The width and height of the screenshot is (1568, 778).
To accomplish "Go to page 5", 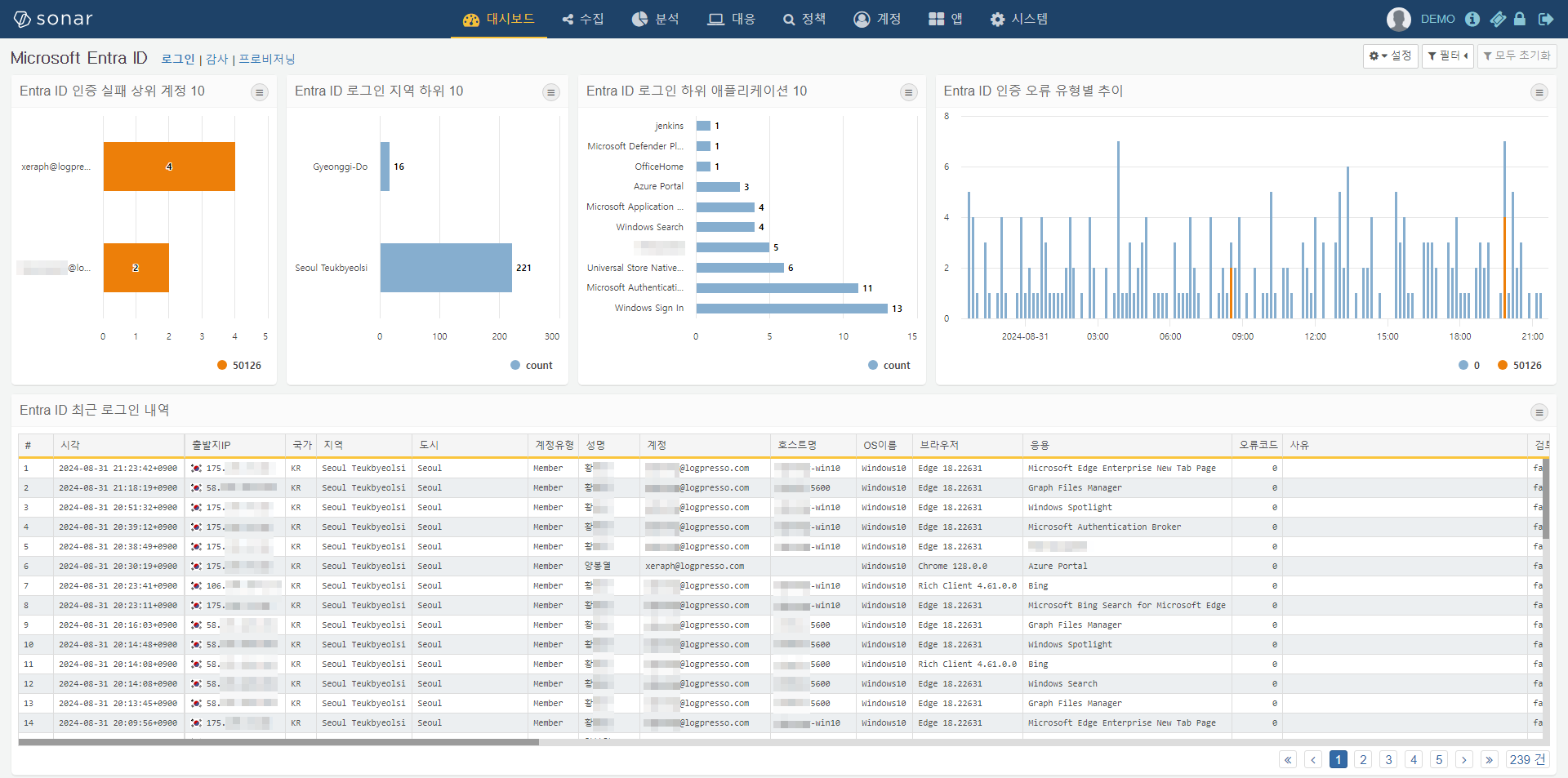I will click(x=1439, y=760).
